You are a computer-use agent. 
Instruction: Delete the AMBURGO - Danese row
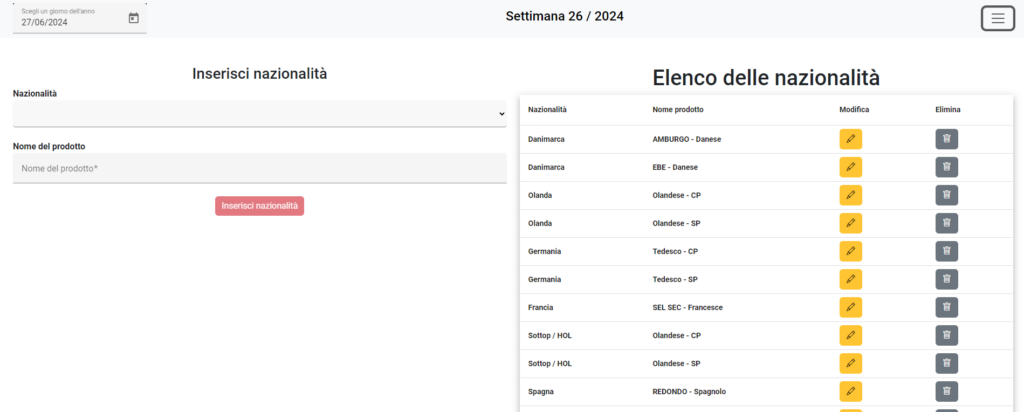pos(946,139)
